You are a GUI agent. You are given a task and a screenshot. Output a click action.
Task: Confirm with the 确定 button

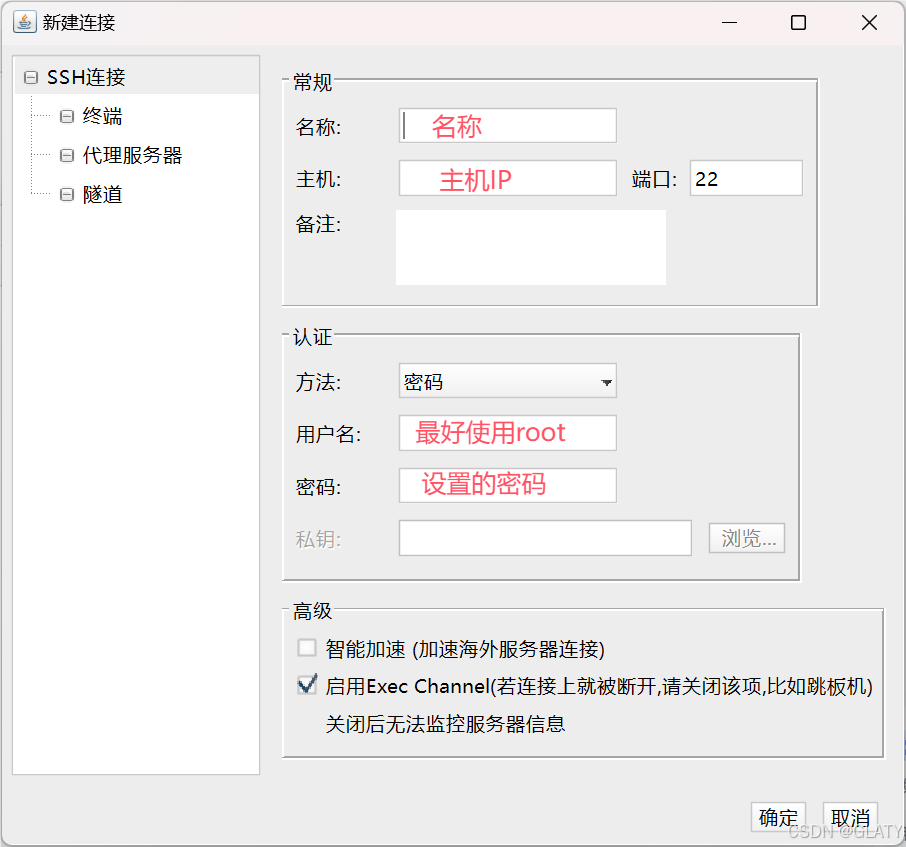(778, 817)
